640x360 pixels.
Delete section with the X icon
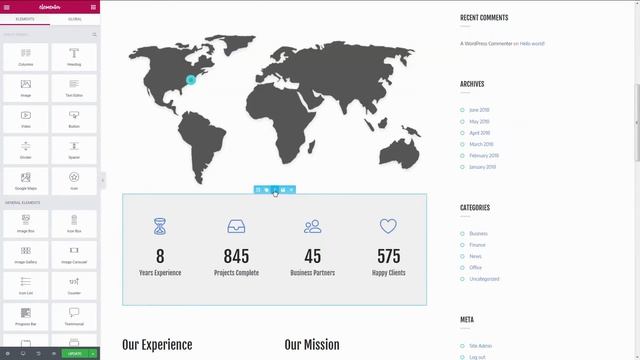click(x=291, y=190)
